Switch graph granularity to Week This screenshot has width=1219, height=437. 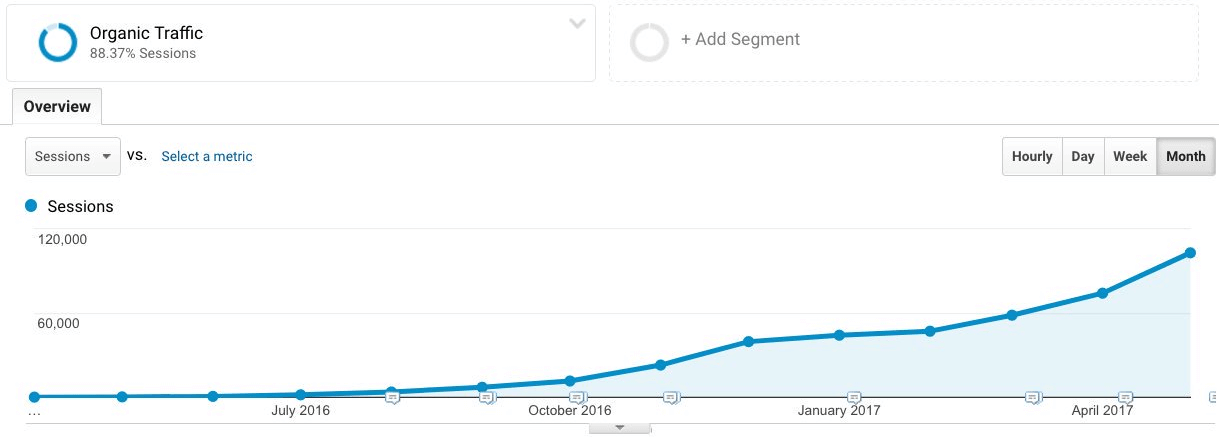[1130, 156]
